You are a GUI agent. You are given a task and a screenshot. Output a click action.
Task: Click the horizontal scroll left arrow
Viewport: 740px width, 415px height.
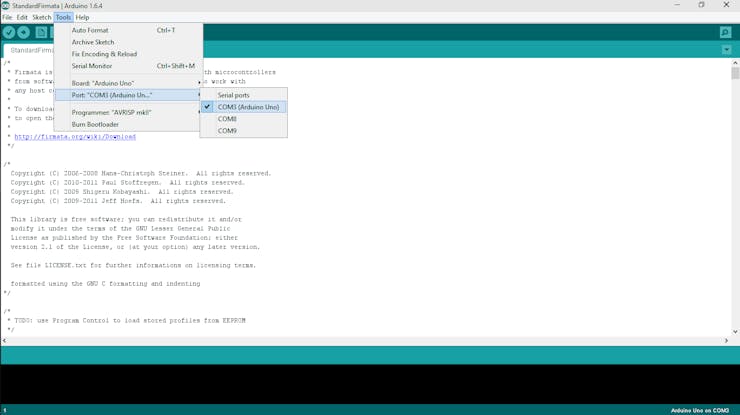click(4, 340)
